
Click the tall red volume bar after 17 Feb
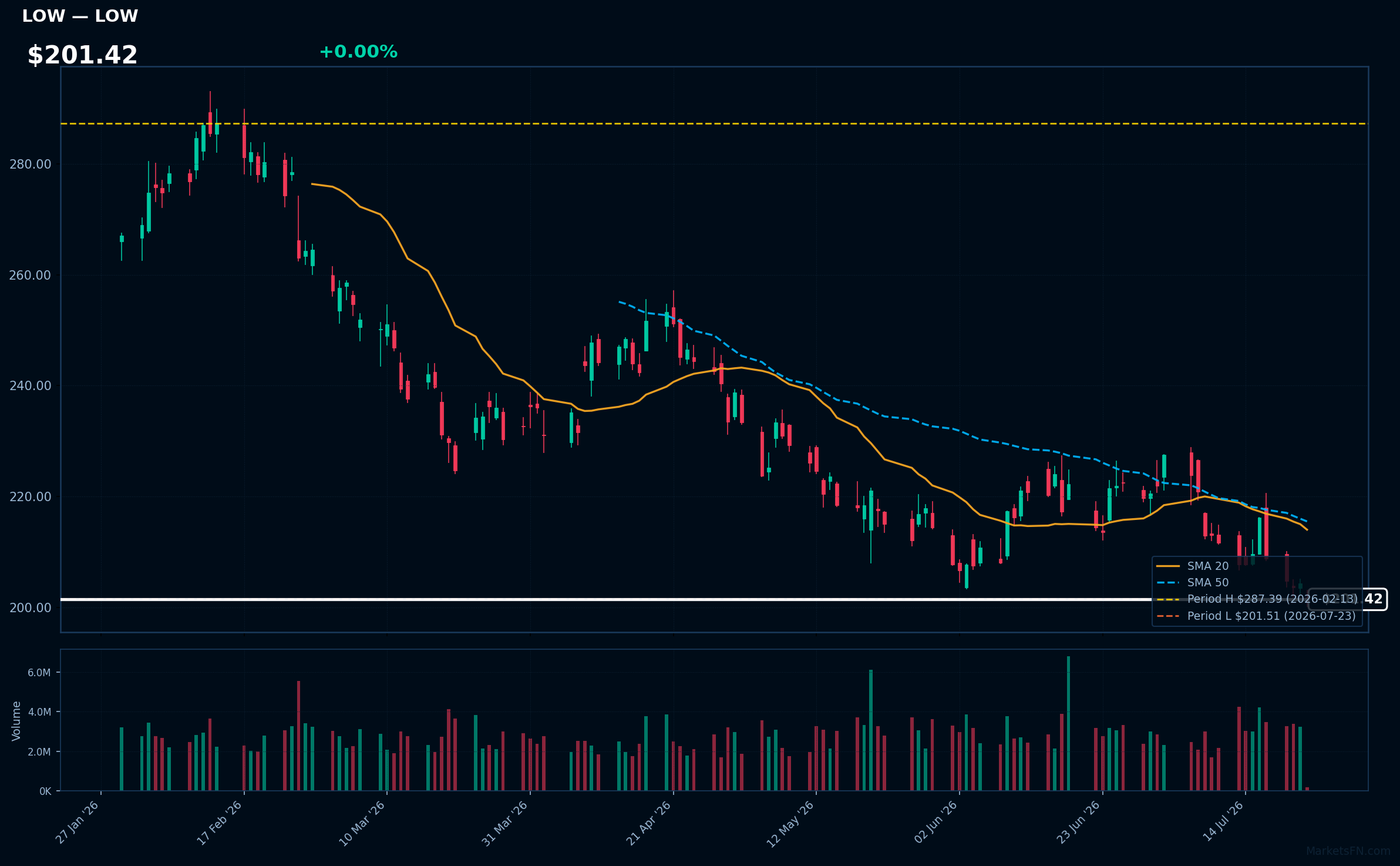tap(298, 736)
